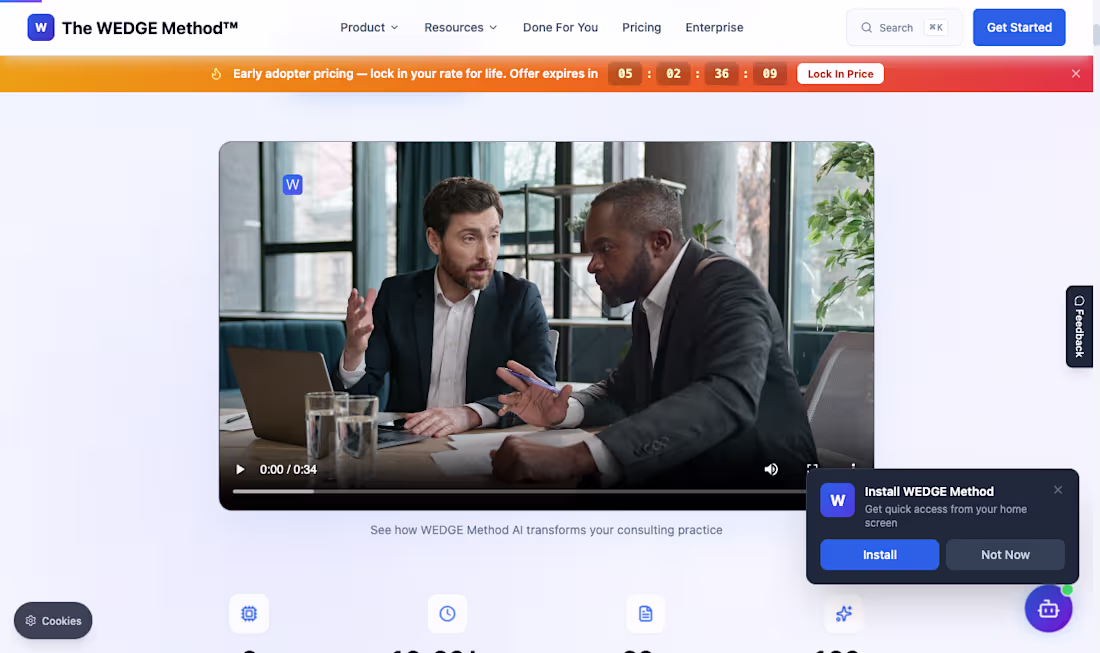Expand the Resources dropdown menu
This screenshot has height=653, width=1100.
point(460,27)
